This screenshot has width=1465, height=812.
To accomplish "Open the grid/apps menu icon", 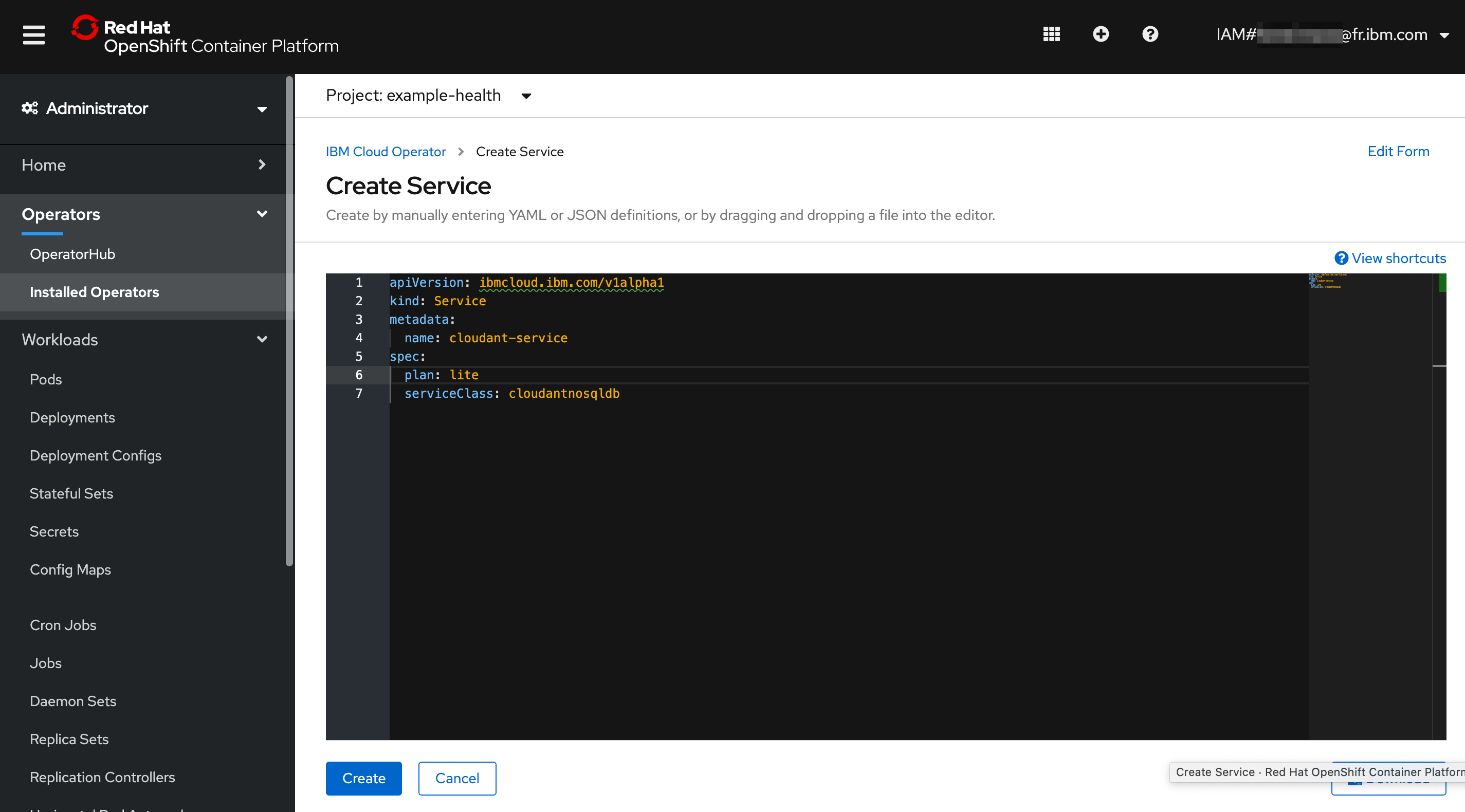I will point(1051,34).
